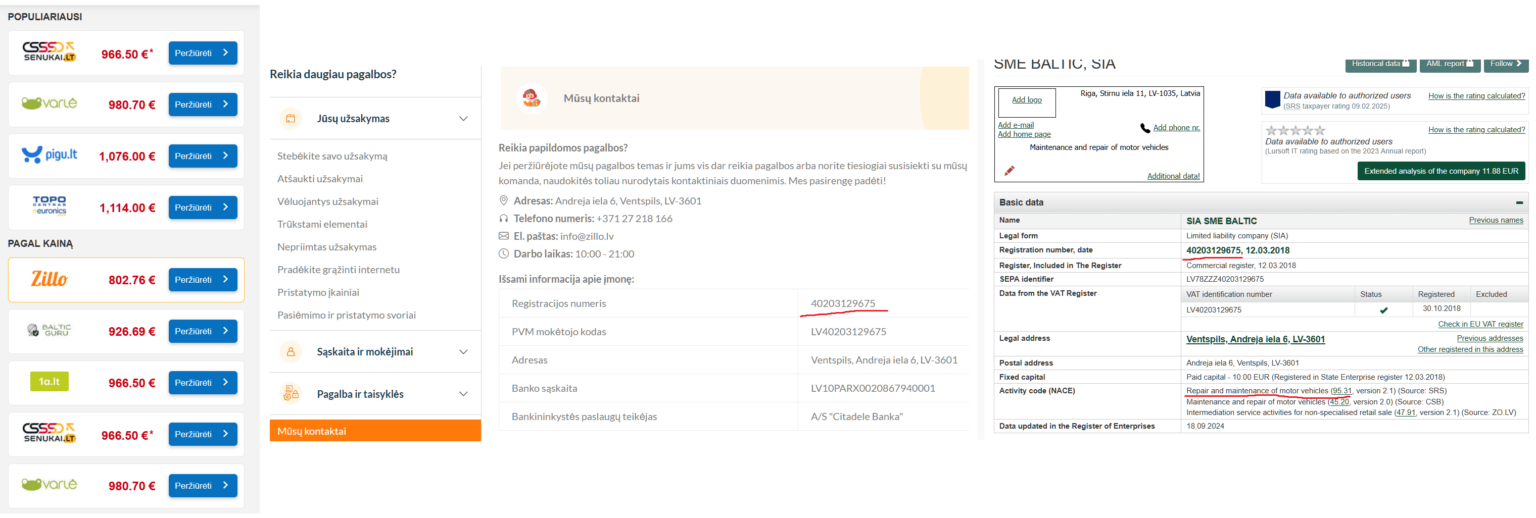Click the headset icon by Telefono numeris
The image size is (1536, 518).
(504, 218)
